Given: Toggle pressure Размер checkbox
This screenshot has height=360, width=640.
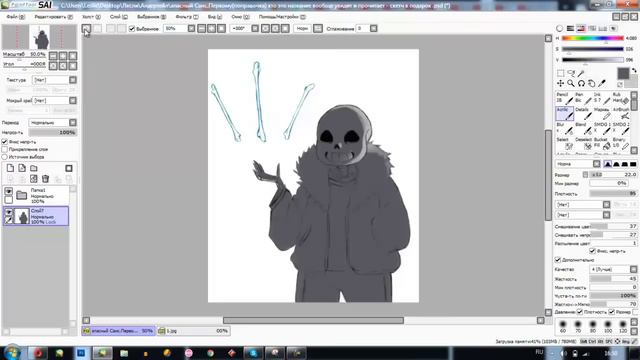Looking at the screenshot, I should [x=611, y=312].
